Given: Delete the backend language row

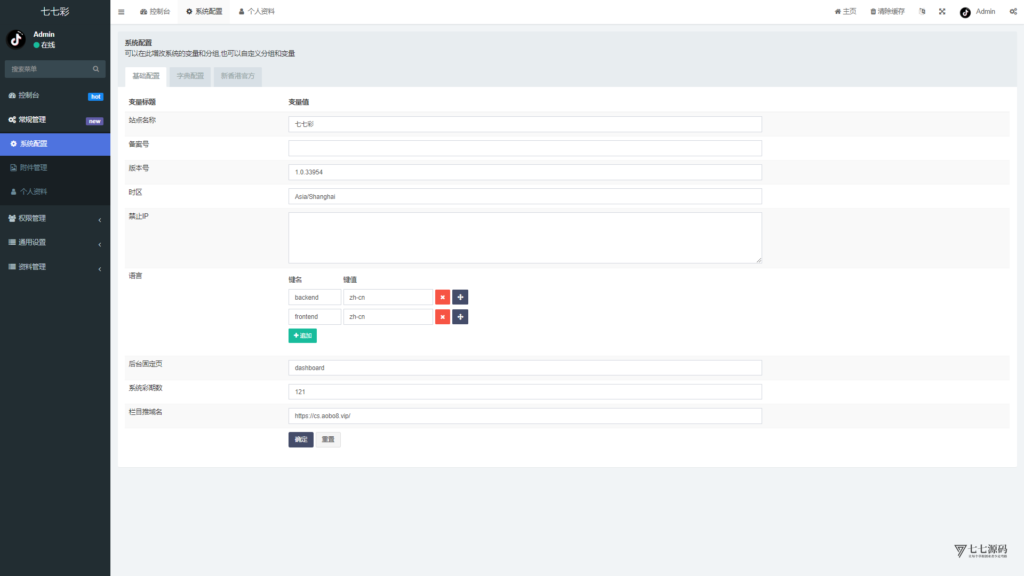Looking at the screenshot, I should click(442, 297).
